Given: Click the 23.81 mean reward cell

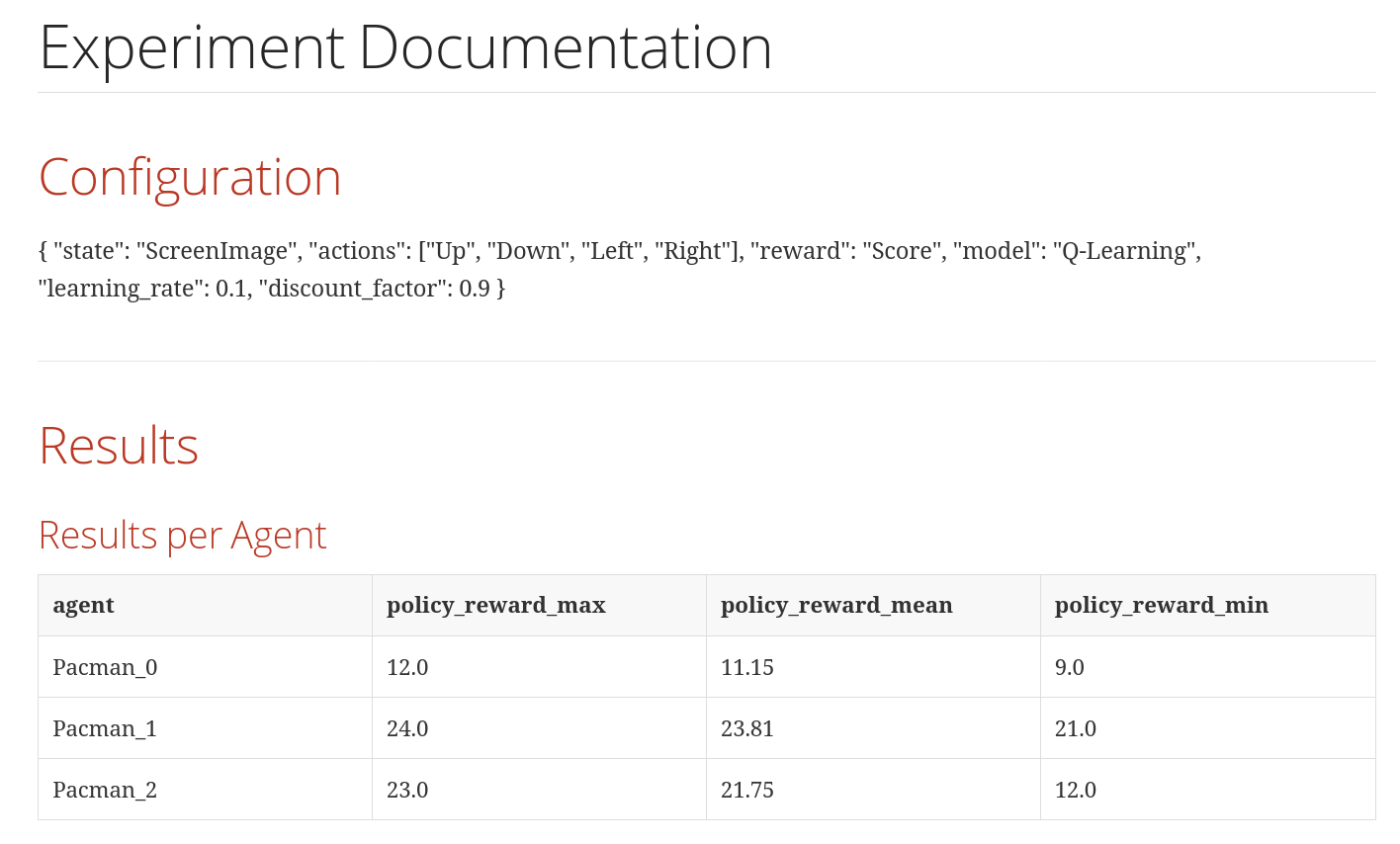Looking at the screenshot, I should pos(747,728).
